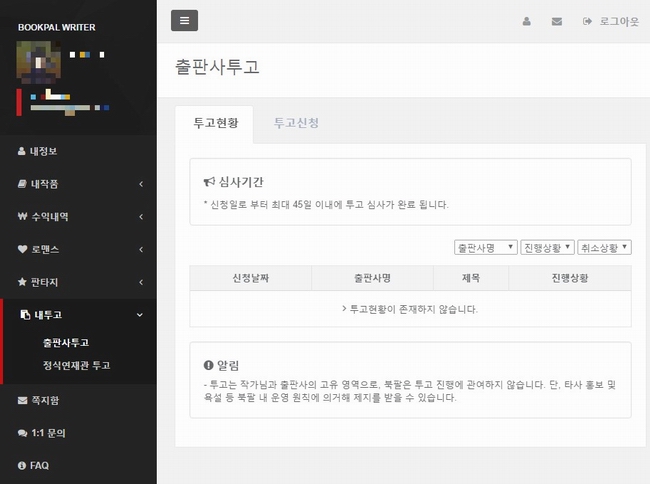The image size is (650, 484).
Task: Switch to the 투고신청 tab
Action: pos(296,123)
